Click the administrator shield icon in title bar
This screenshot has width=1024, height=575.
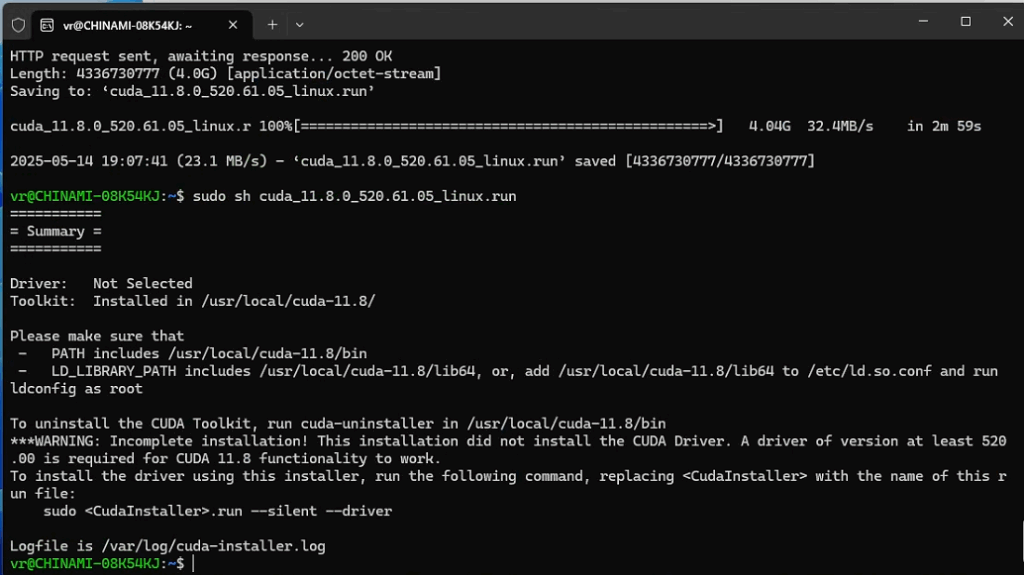(18, 24)
